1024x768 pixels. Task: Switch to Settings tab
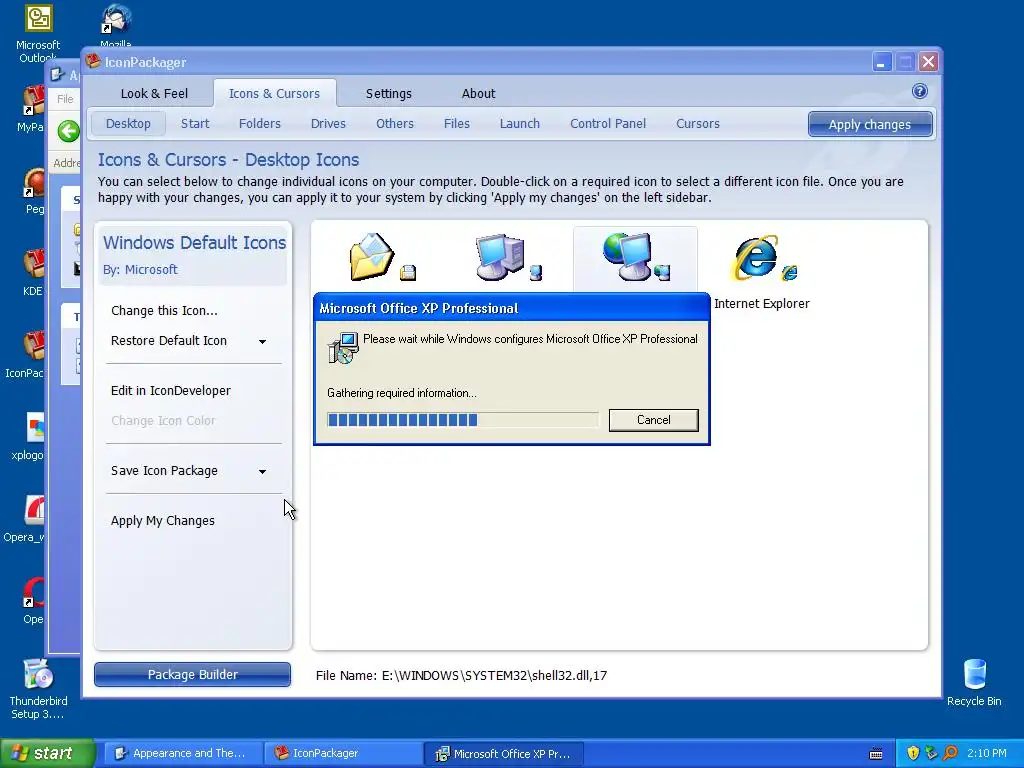click(x=389, y=93)
